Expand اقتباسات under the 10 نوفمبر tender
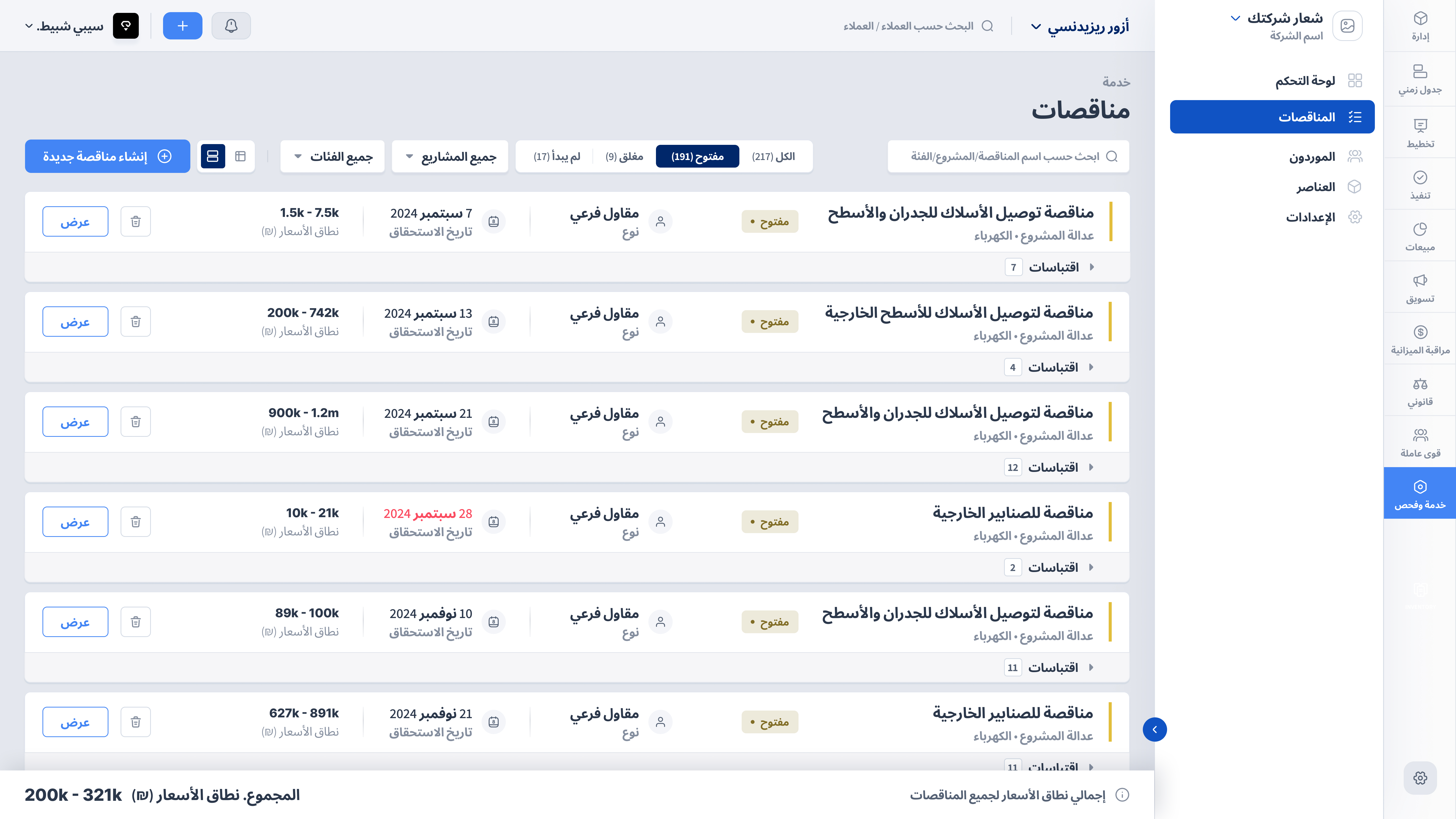The height and width of the screenshot is (819, 1456). (1050, 667)
